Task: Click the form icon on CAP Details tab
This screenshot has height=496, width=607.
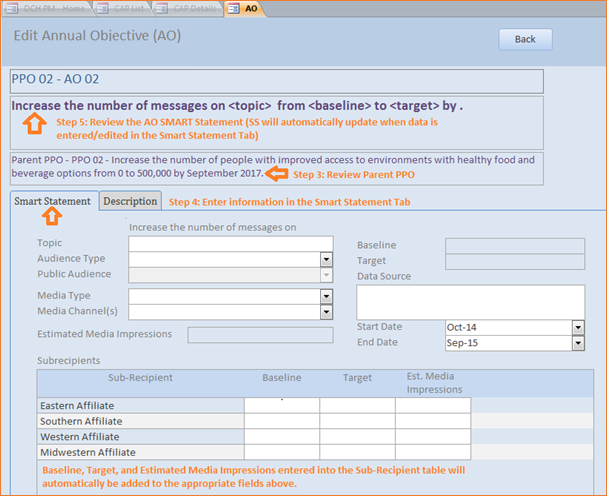Action: click(x=162, y=9)
